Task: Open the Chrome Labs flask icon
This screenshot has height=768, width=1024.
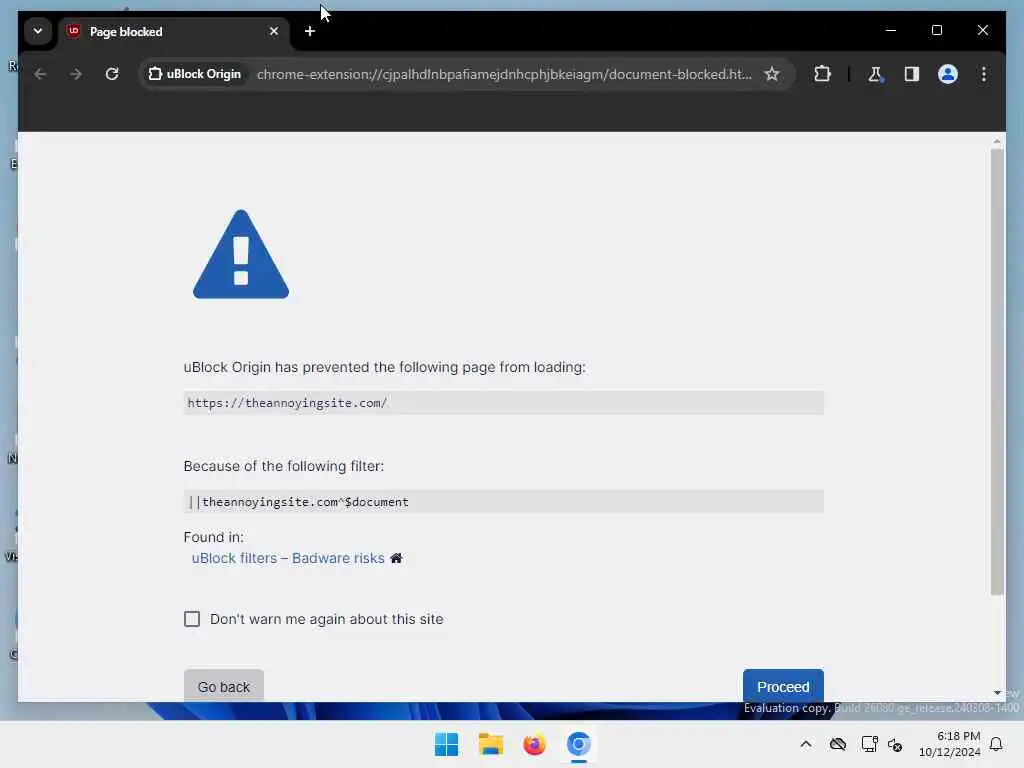Action: (875, 74)
